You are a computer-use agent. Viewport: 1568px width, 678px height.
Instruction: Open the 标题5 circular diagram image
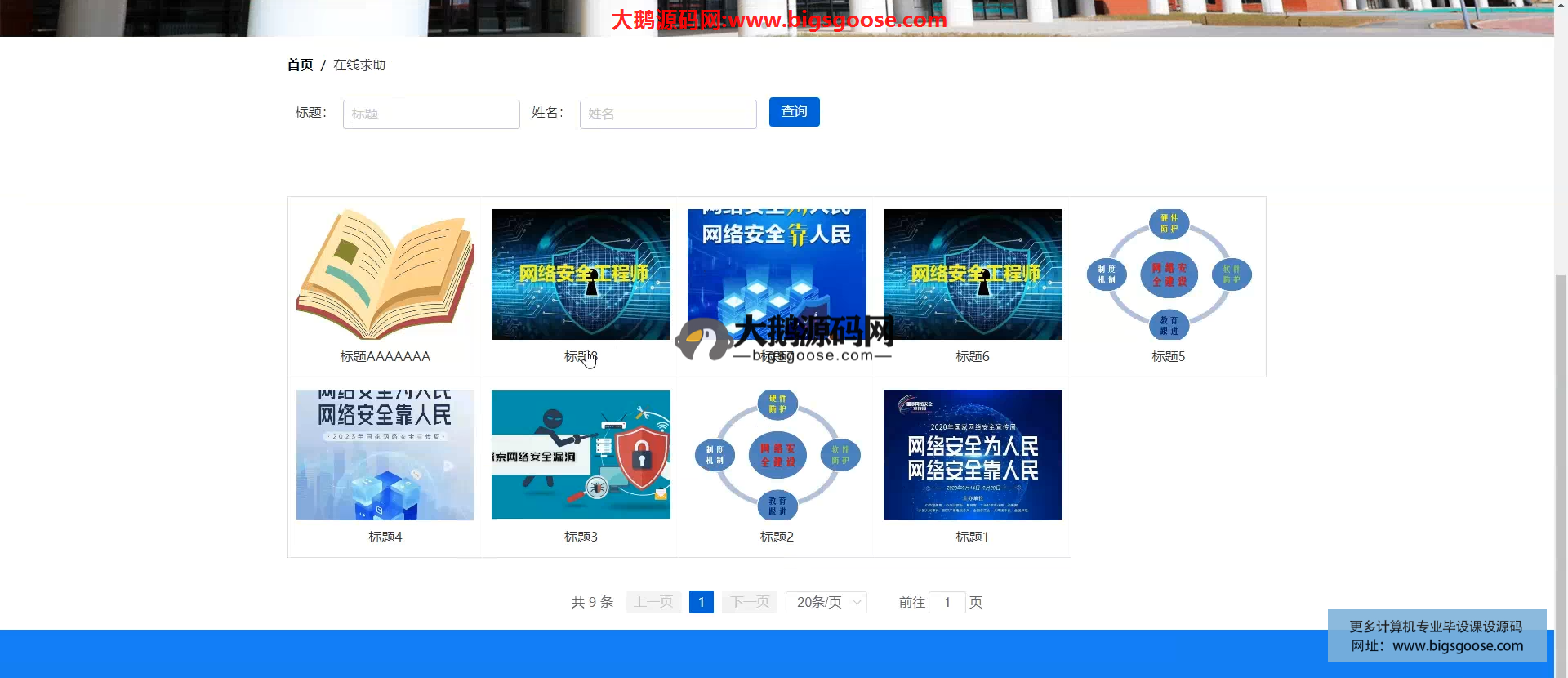click(x=1168, y=274)
